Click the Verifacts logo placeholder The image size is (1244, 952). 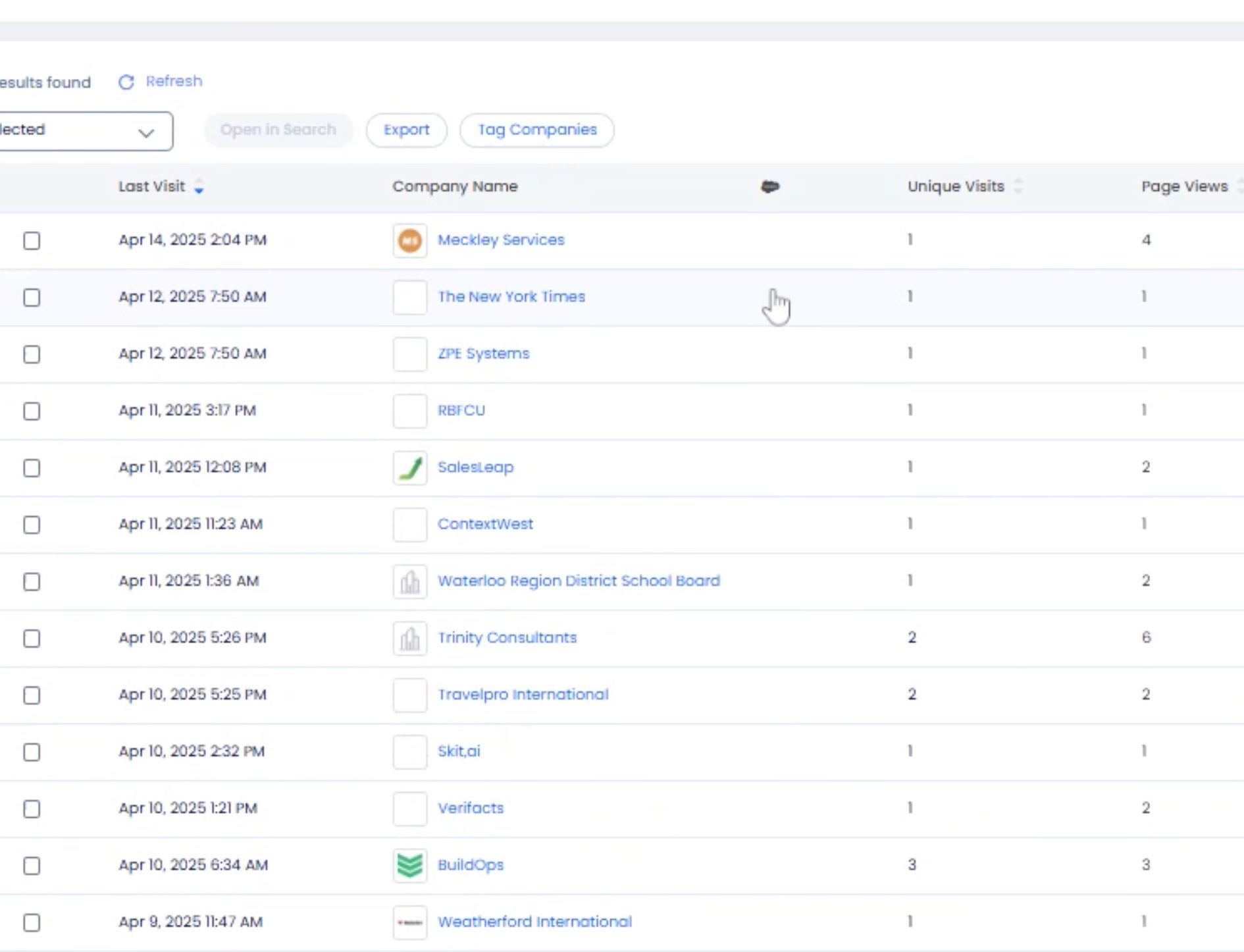click(x=410, y=808)
